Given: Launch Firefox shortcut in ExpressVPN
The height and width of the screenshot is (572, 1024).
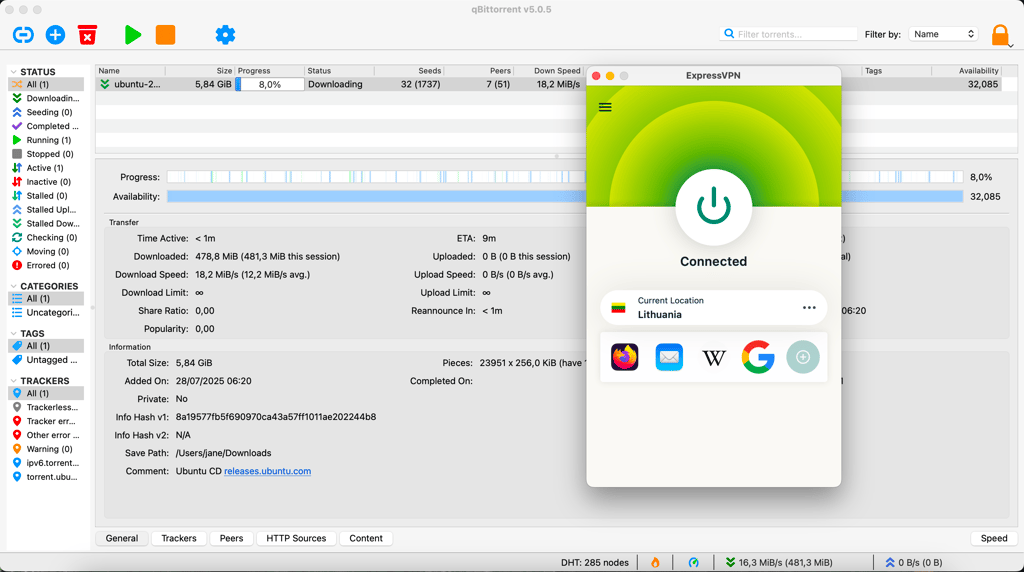Looking at the screenshot, I should coord(624,357).
